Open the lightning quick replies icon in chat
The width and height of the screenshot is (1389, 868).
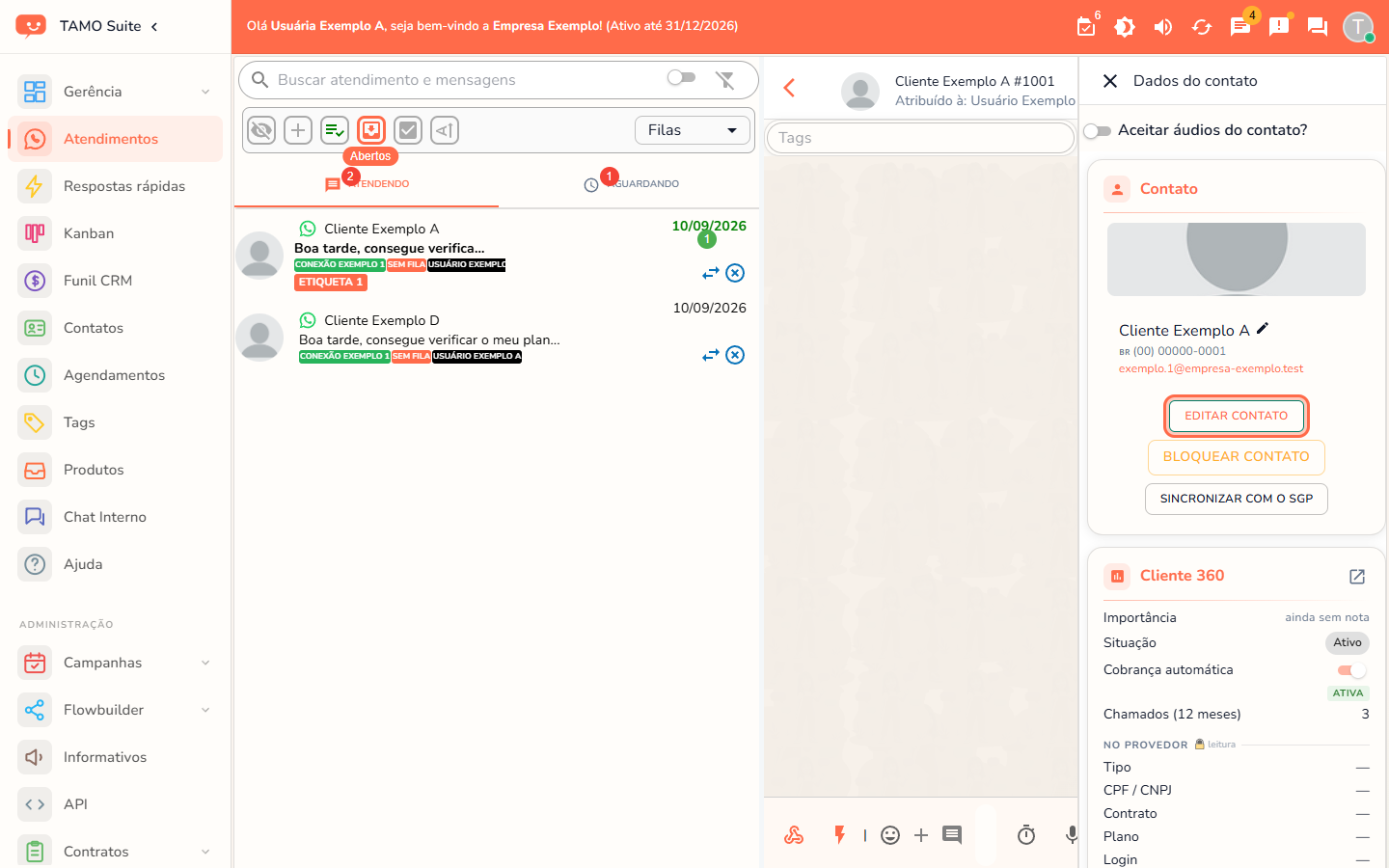tap(840, 835)
